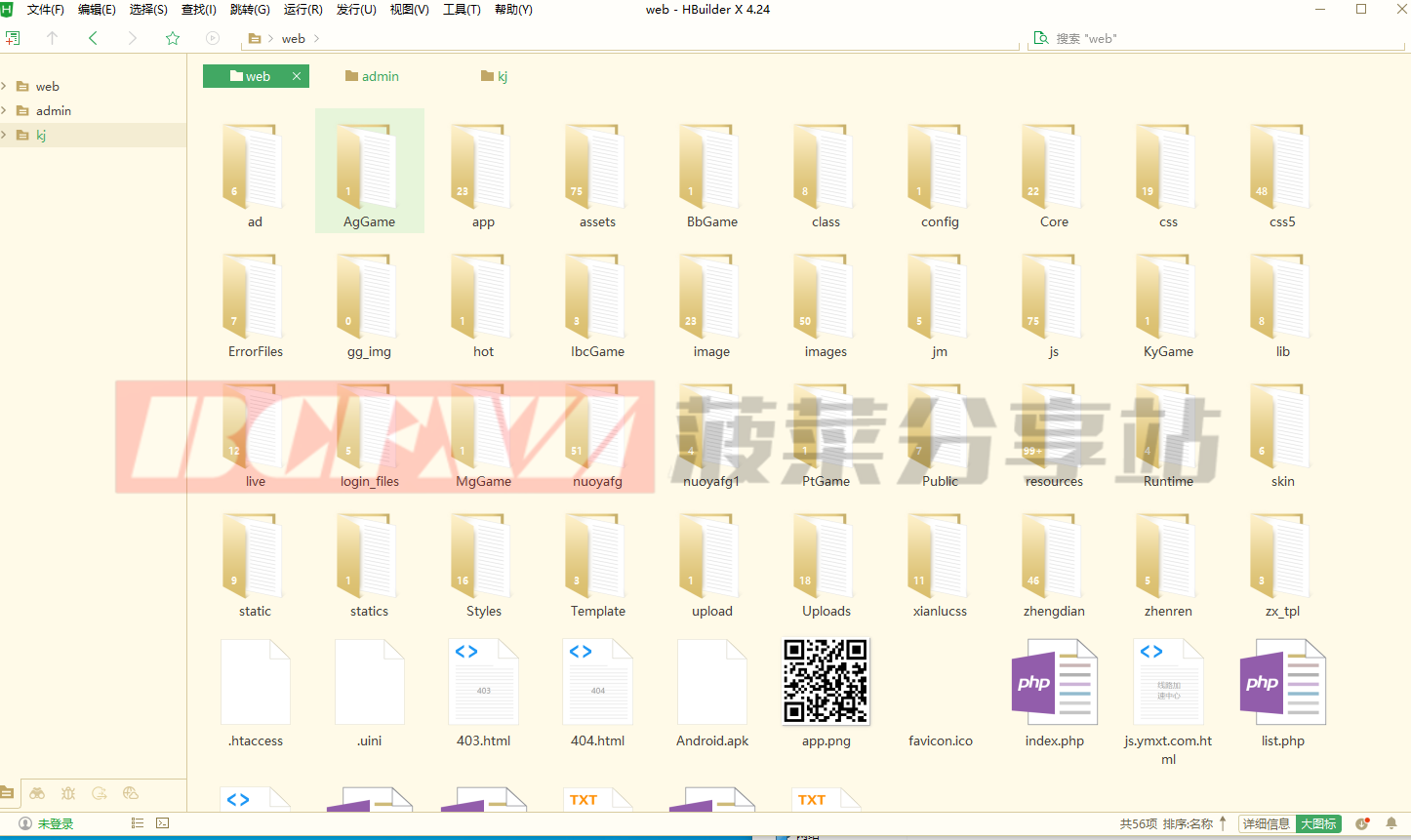Click the update download icon with red dot
The width and height of the screenshot is (1411, 840).
[x=1362, y=823]
